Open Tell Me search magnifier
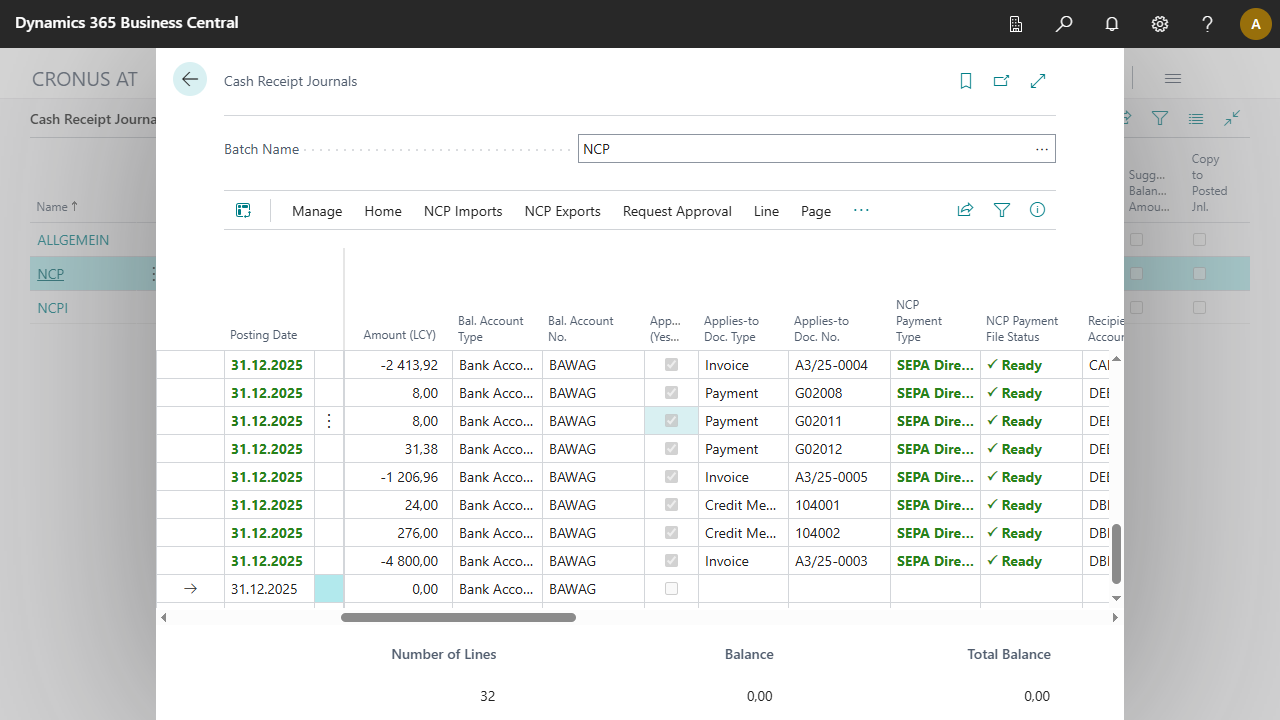This screenshot has height=720, width=1280. pos(1064,24)
